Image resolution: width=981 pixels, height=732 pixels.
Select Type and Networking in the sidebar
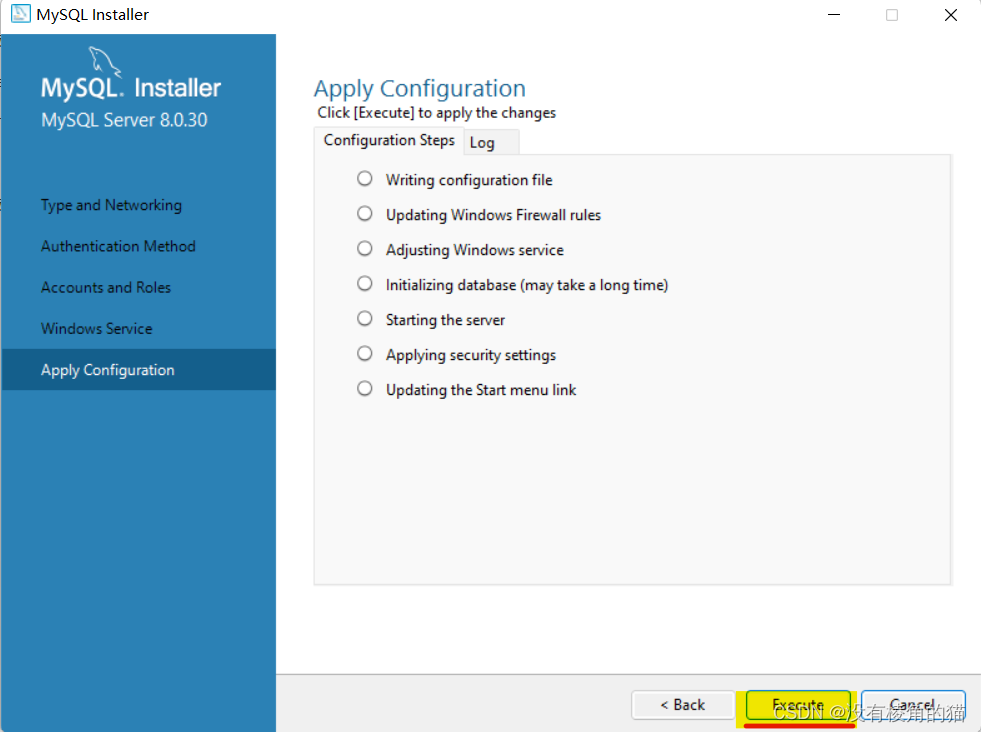point(111,205)
